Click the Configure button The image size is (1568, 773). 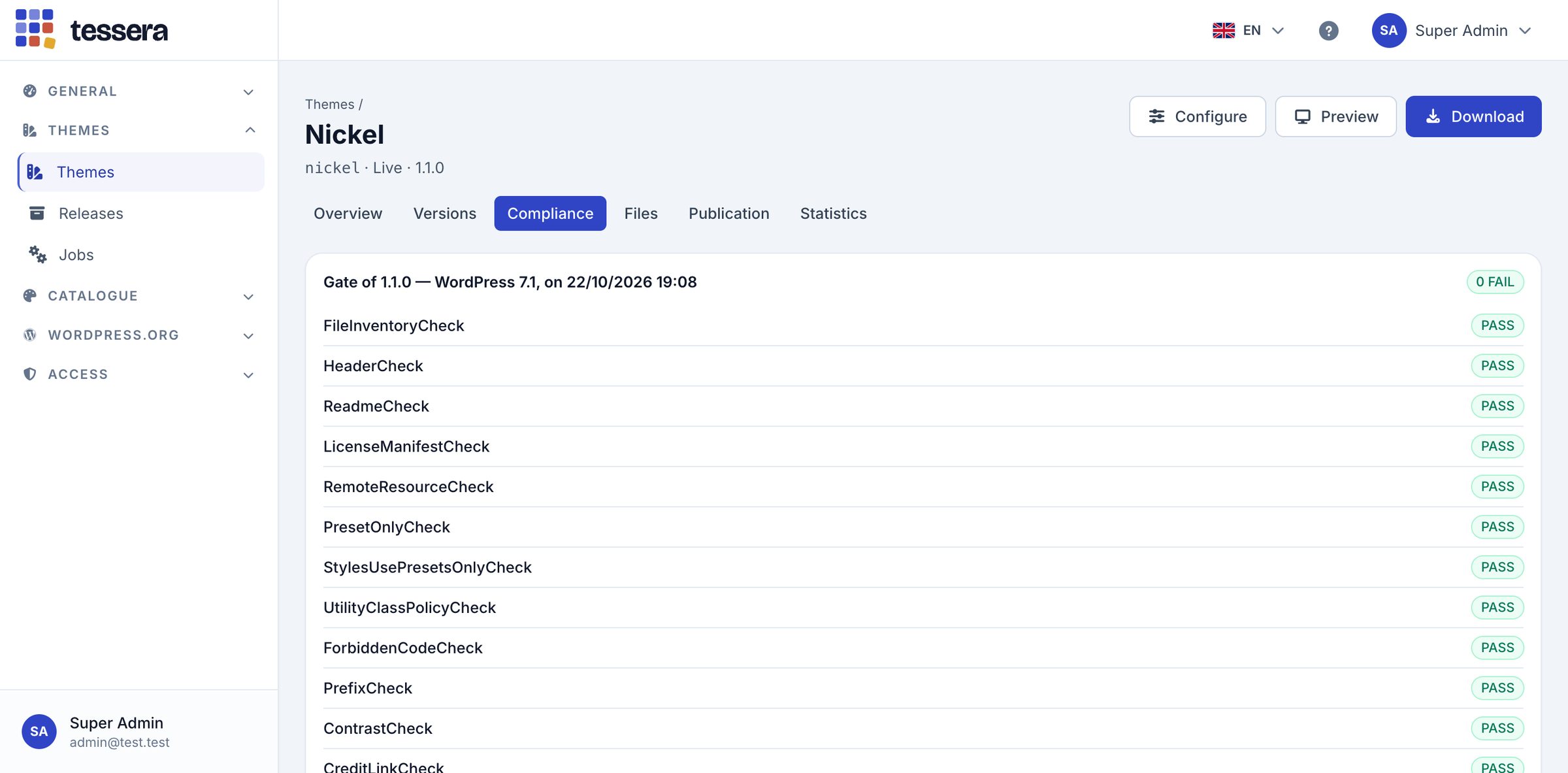[1198, 116]
